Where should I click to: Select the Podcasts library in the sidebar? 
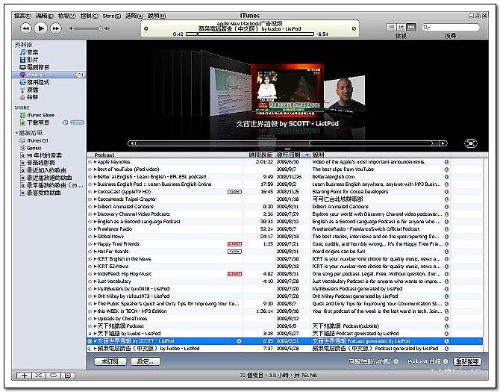tap(49, 75)
